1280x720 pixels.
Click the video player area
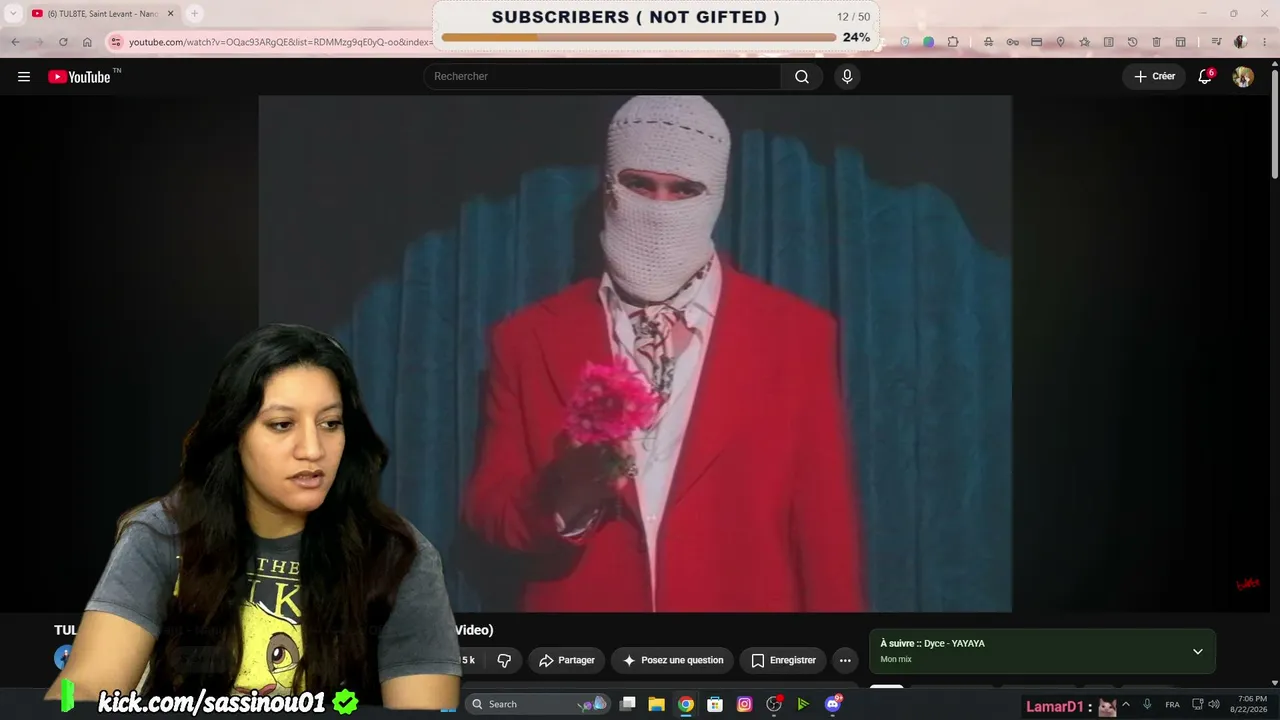tap(635, 353)
